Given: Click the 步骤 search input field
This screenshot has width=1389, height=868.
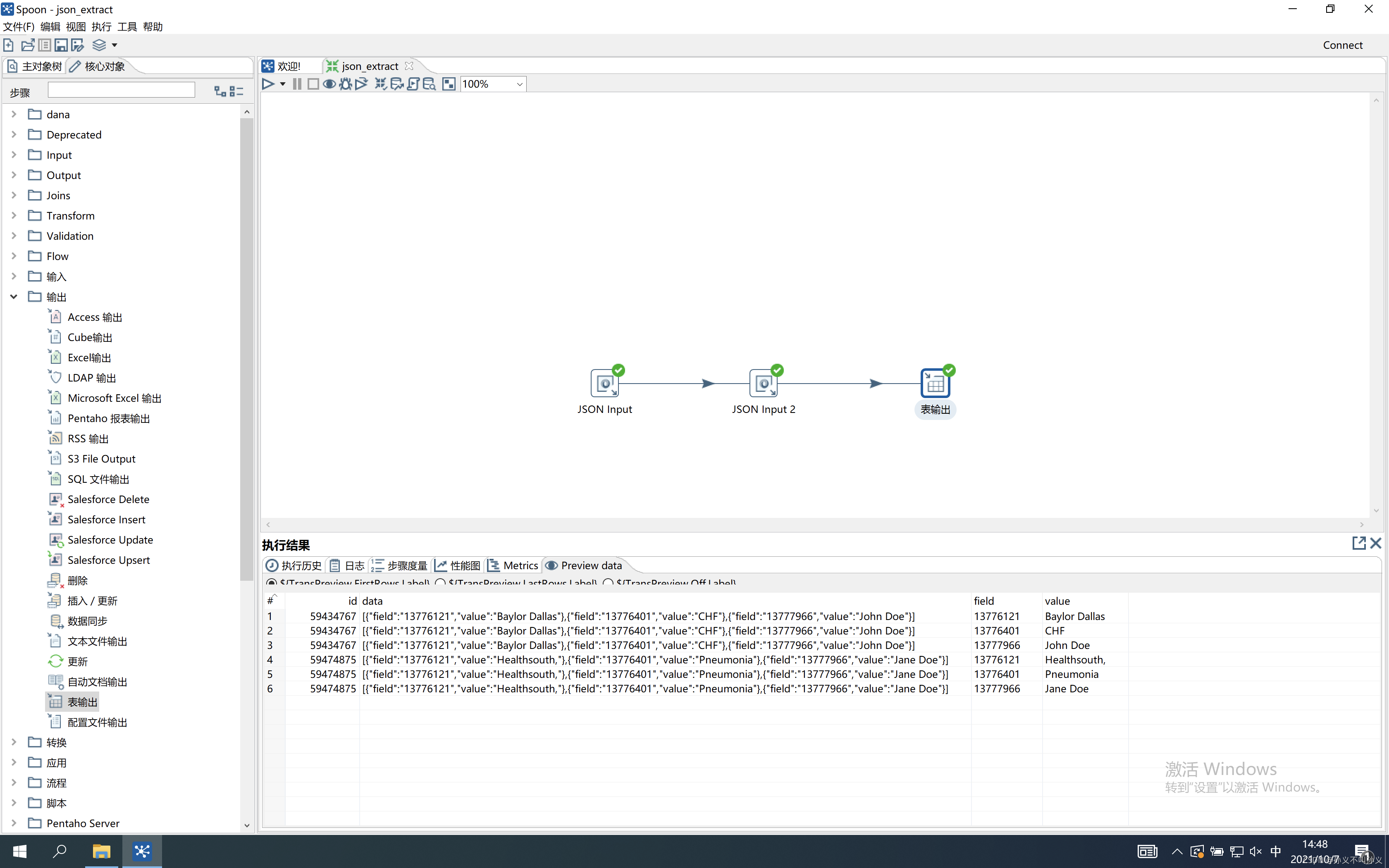Looking at the screenshot, I should pyautogui.click(x=121, y=90).
